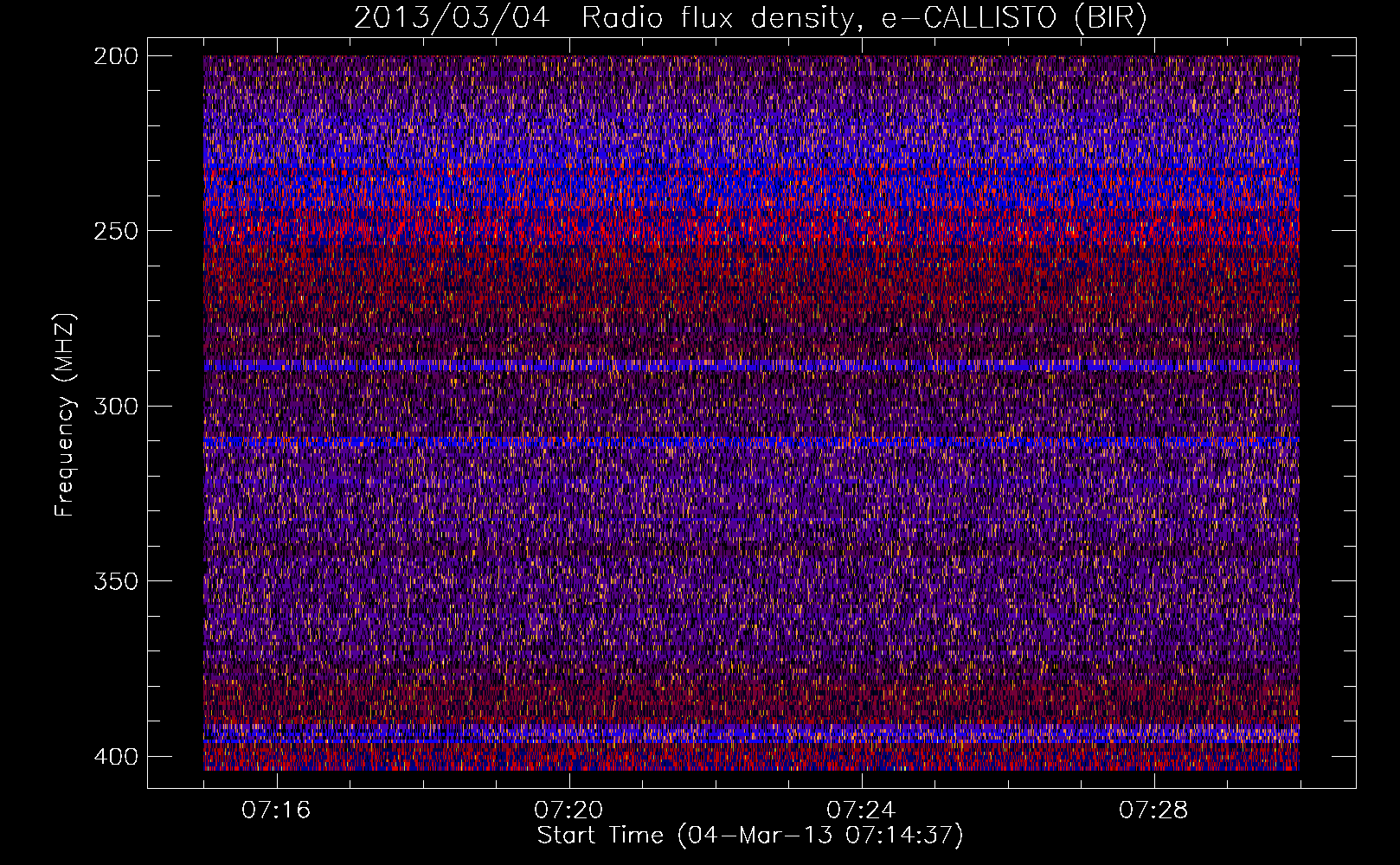The image size is (1400, 865).
Task: Click the 300 frequency tick label
Action: click(115, 406)
